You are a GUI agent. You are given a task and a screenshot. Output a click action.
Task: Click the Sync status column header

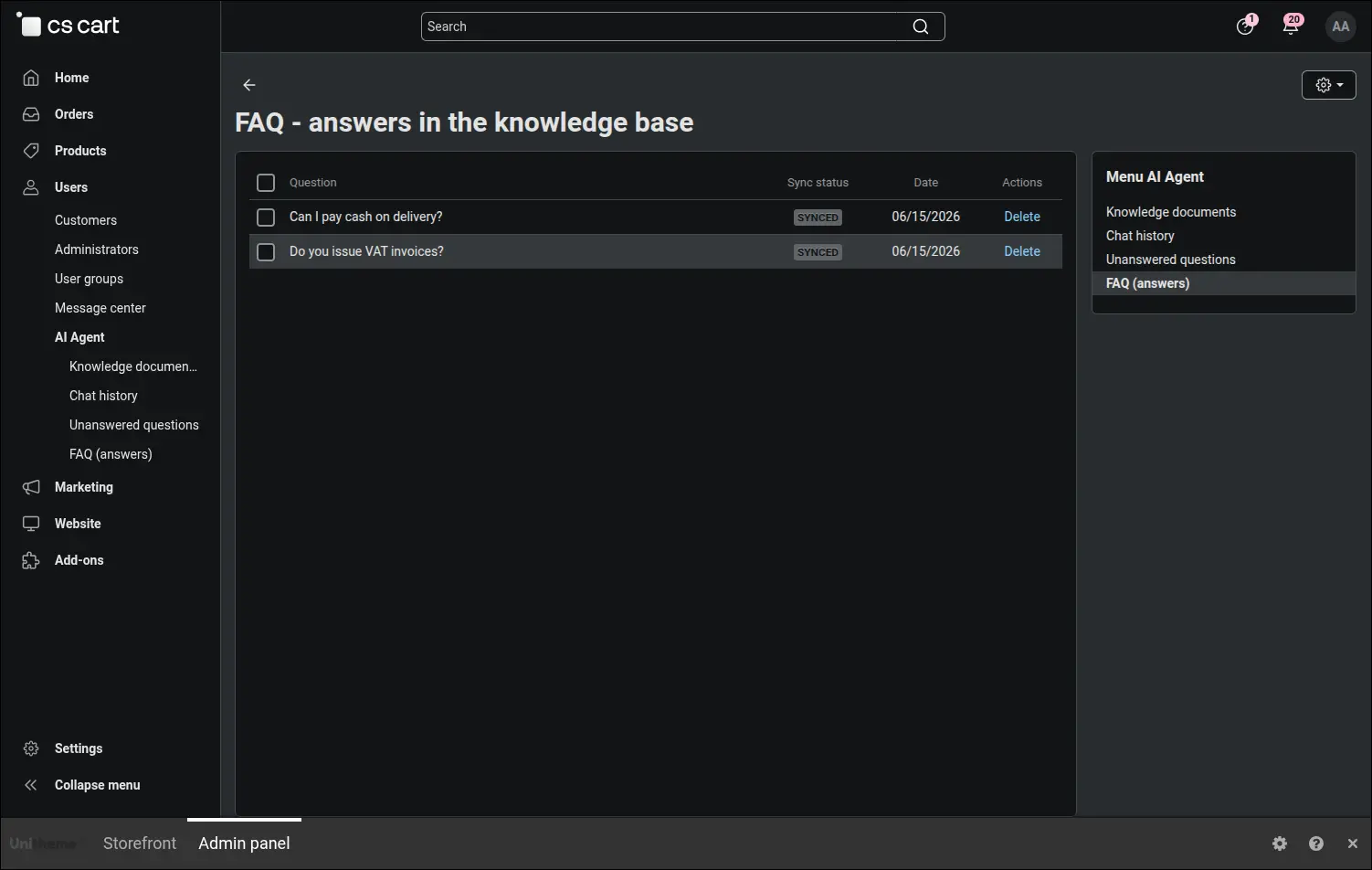pos(818,183)
